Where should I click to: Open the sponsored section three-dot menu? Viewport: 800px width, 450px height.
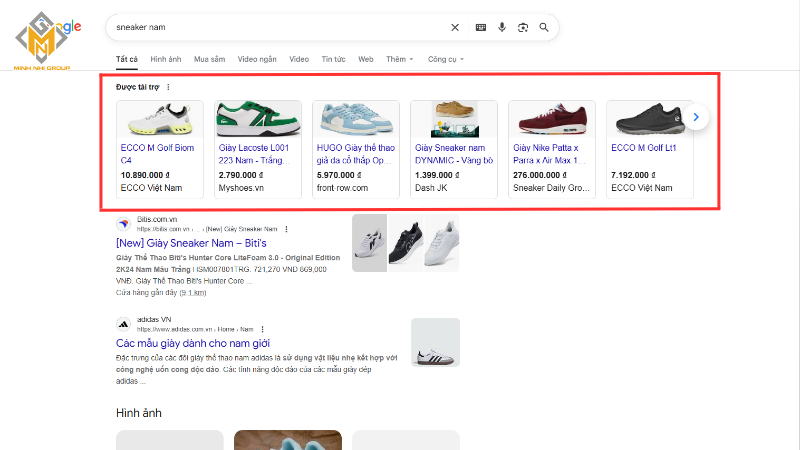(x=168, y=87)
